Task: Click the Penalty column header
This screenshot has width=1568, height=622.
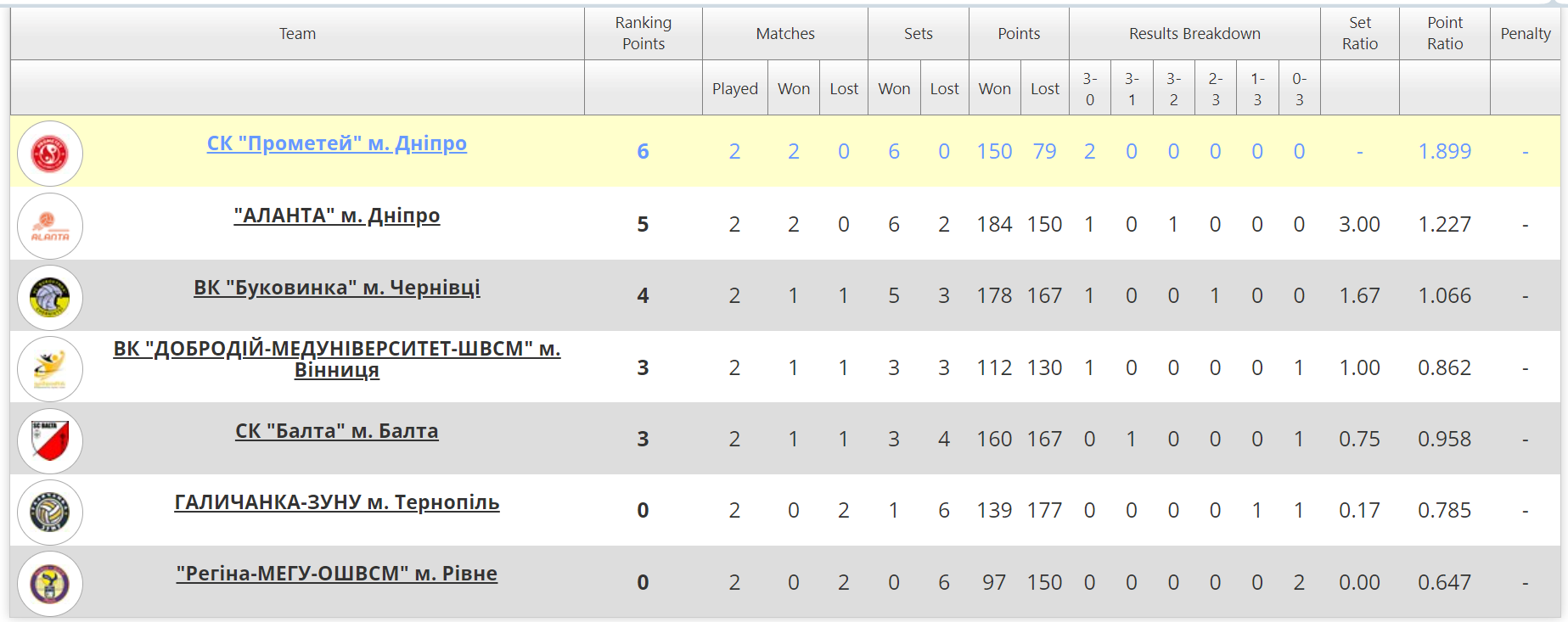Action: coord(1526,33)
